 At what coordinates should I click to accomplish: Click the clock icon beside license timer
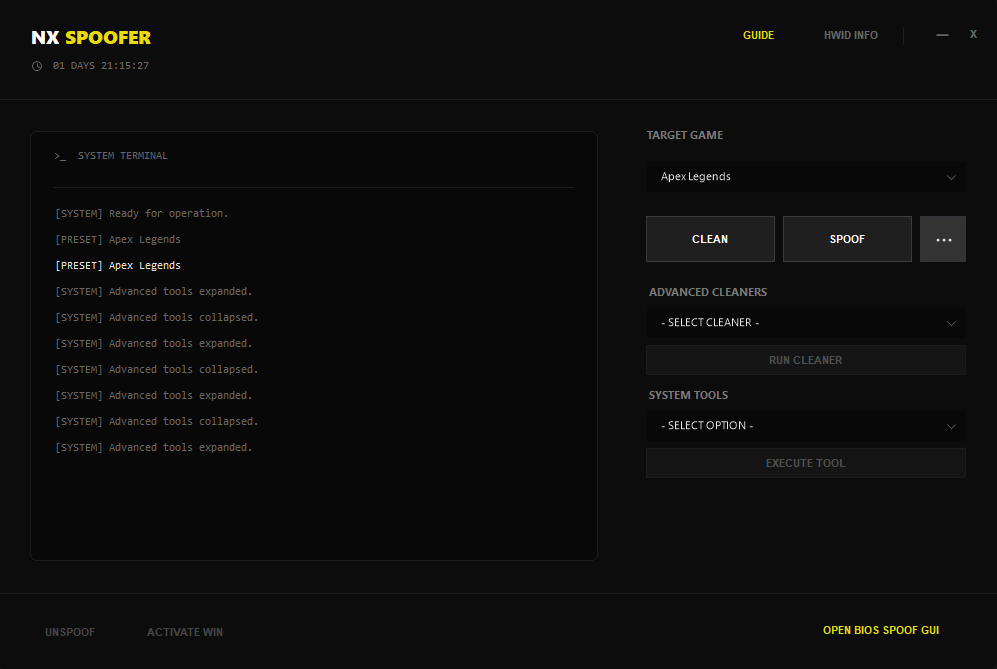click(37, 66)
